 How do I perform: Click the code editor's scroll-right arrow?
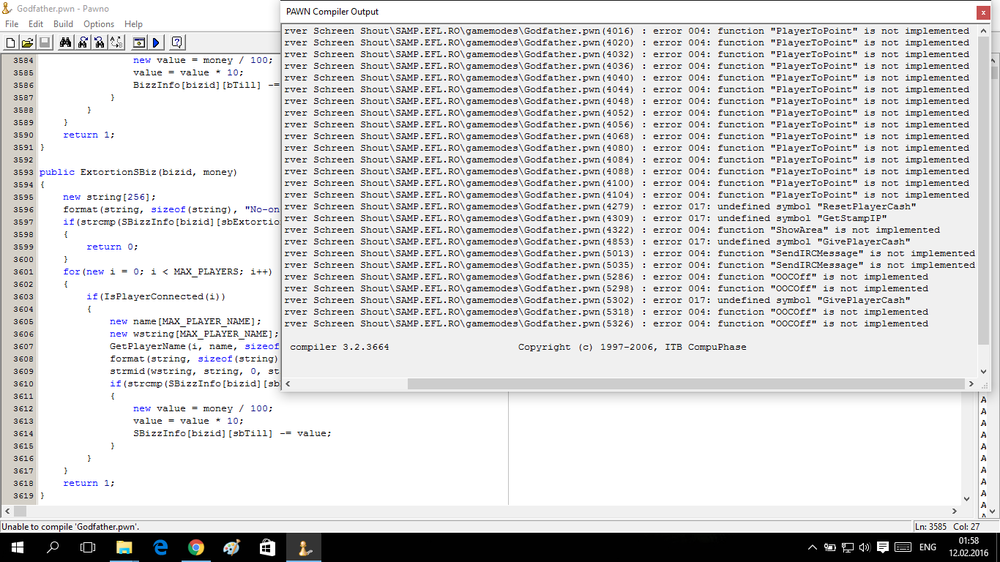(955, 511)
